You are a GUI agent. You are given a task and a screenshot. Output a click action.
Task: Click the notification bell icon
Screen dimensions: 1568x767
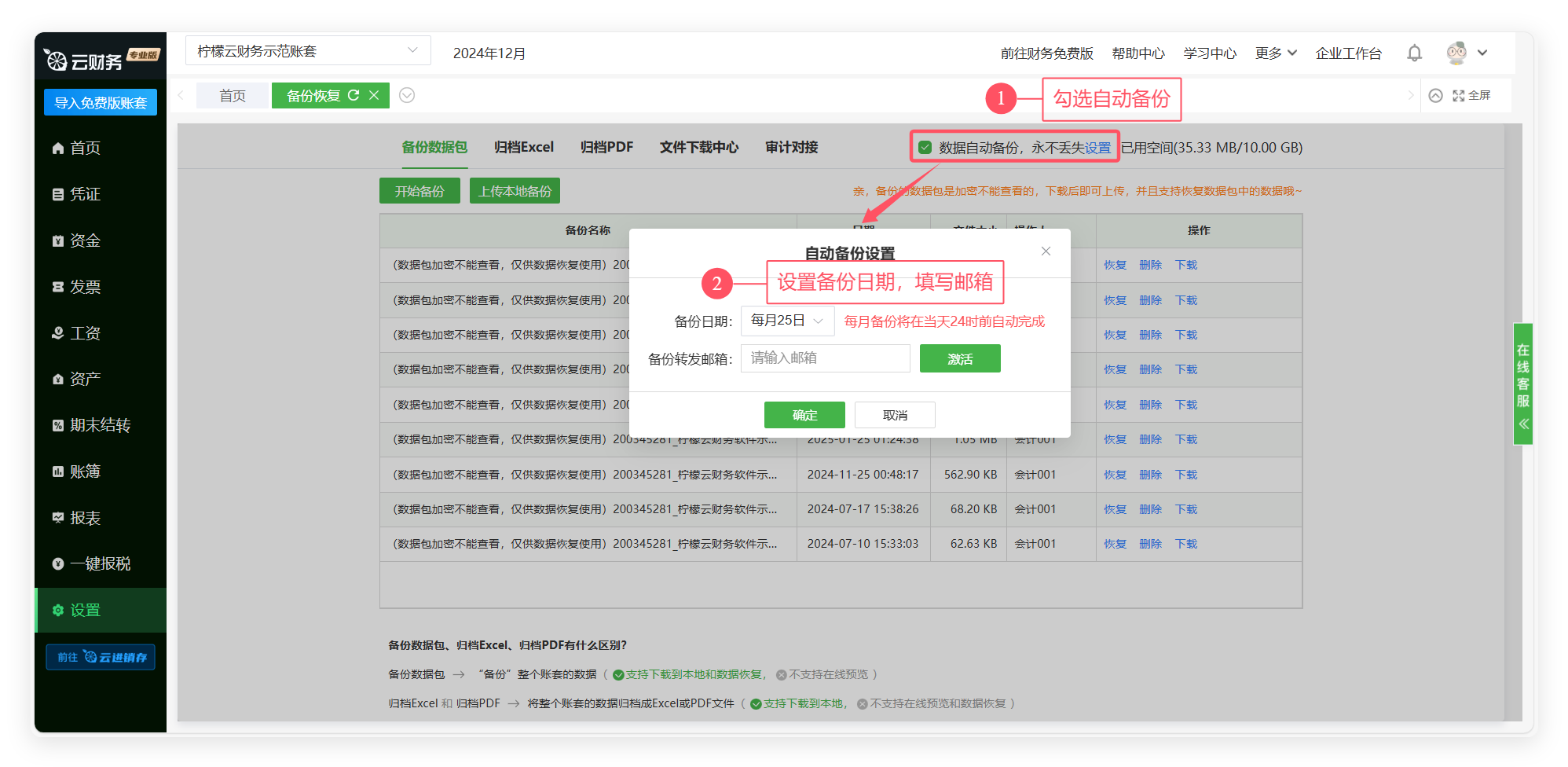point(1414,53)
